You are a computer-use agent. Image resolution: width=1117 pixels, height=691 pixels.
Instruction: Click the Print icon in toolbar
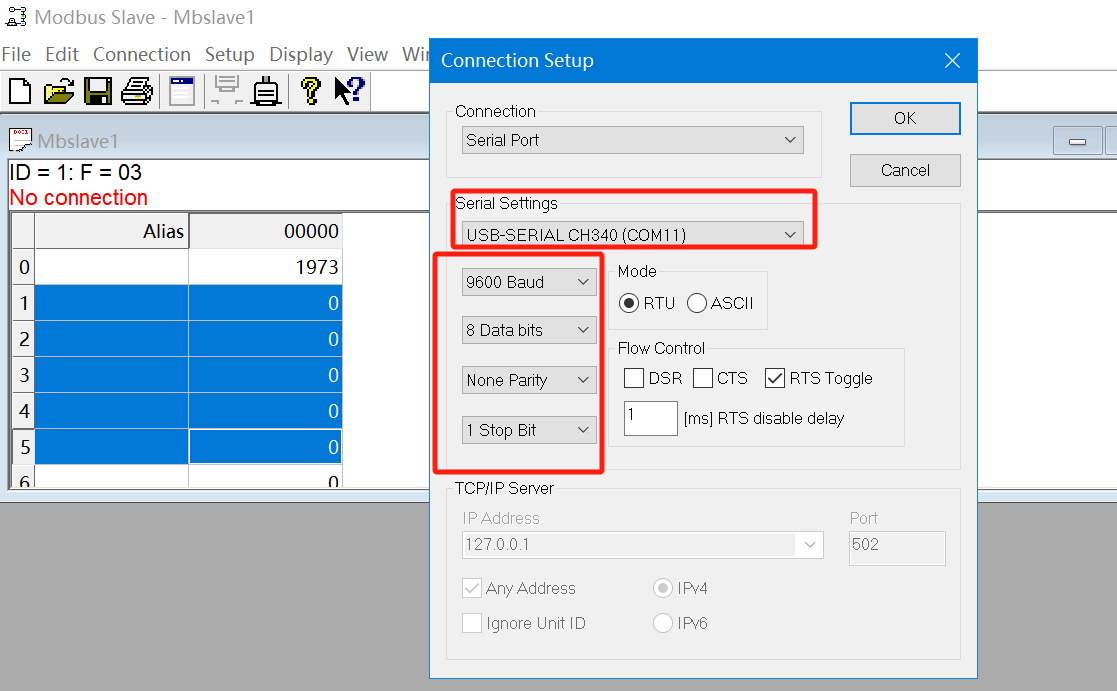pos(137,91)
